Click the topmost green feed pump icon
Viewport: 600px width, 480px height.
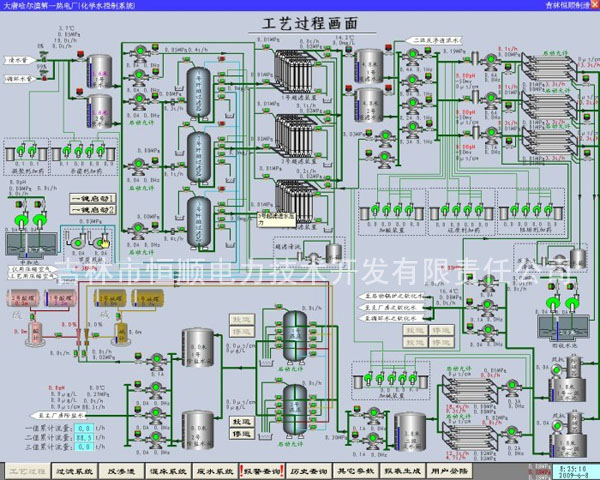coord(137,51)
